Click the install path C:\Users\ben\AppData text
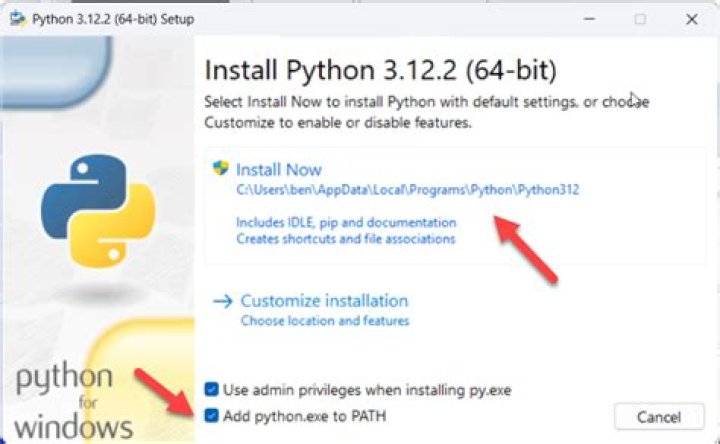 coord(408,190)
